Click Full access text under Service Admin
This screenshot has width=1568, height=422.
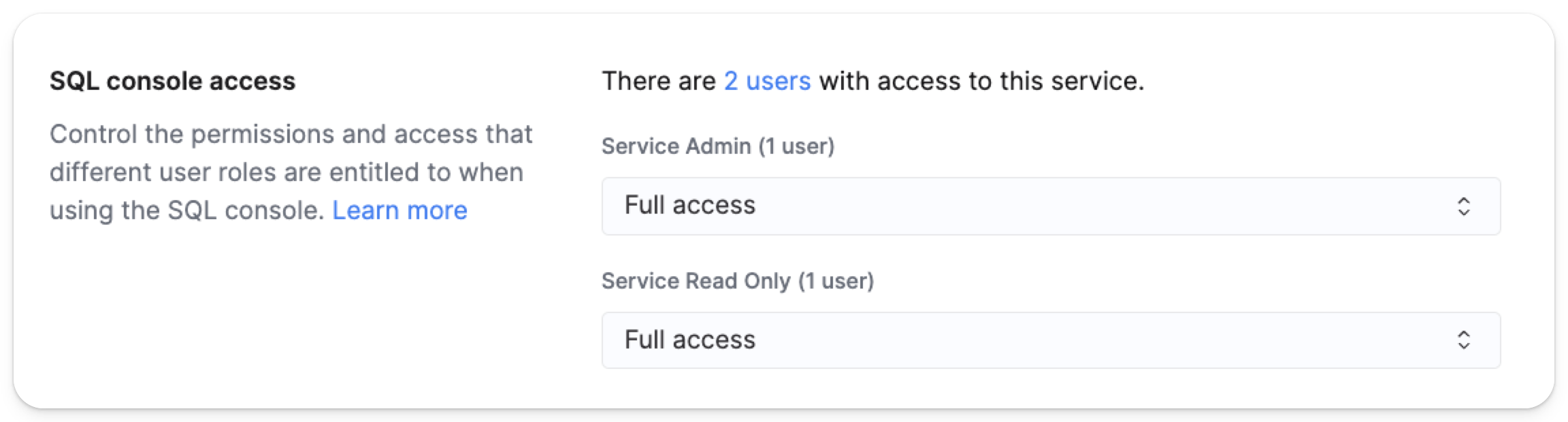tap(690, 206)
